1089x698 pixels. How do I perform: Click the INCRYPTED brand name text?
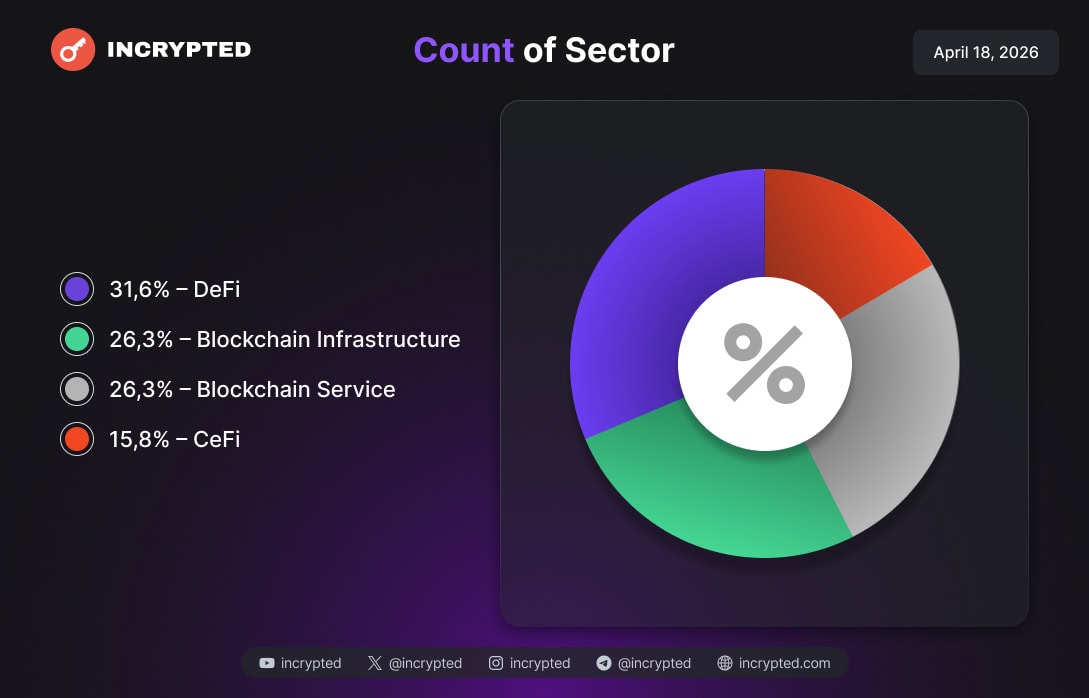[x=179, y=49]
